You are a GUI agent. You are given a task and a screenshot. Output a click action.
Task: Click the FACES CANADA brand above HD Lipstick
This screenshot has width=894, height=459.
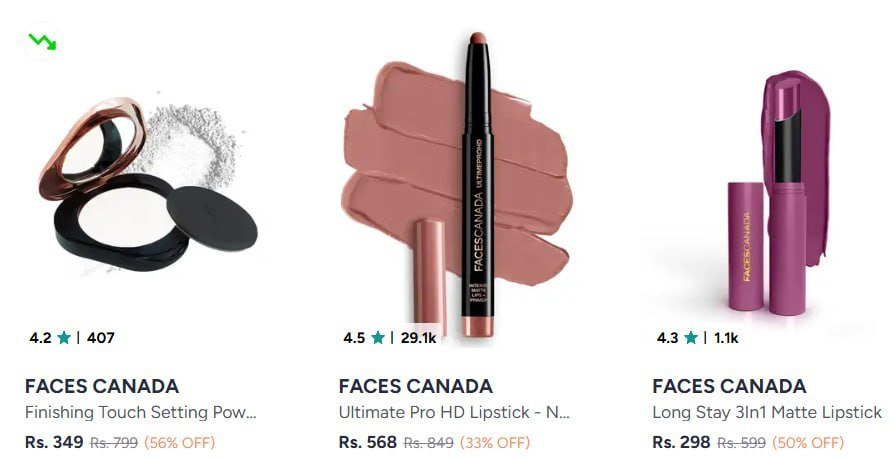(x=416, y=387)
